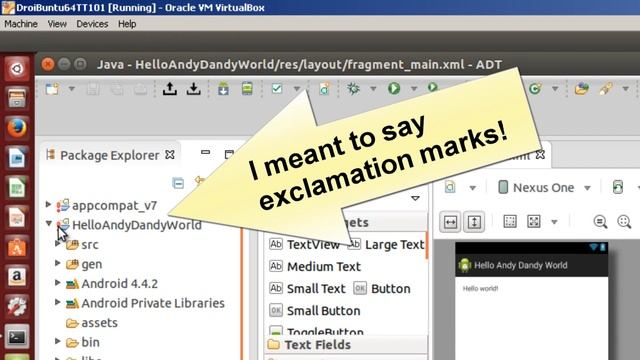The height and width of the screenshot is (360, 640).
Task: Click the New wizard toolbar icon
Action: coord(53,89)
